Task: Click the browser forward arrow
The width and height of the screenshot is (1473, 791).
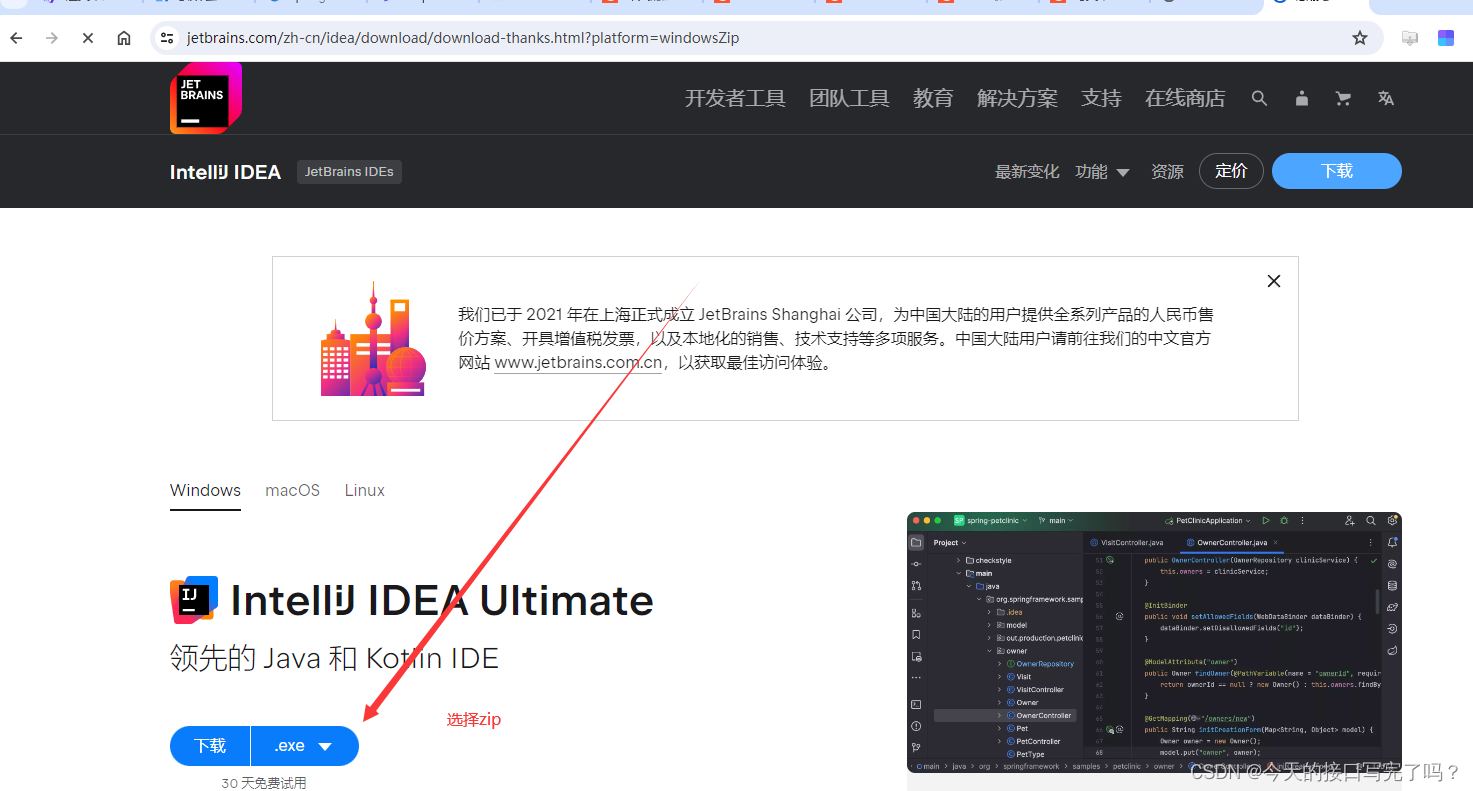Action: click(x=52, y=38)
